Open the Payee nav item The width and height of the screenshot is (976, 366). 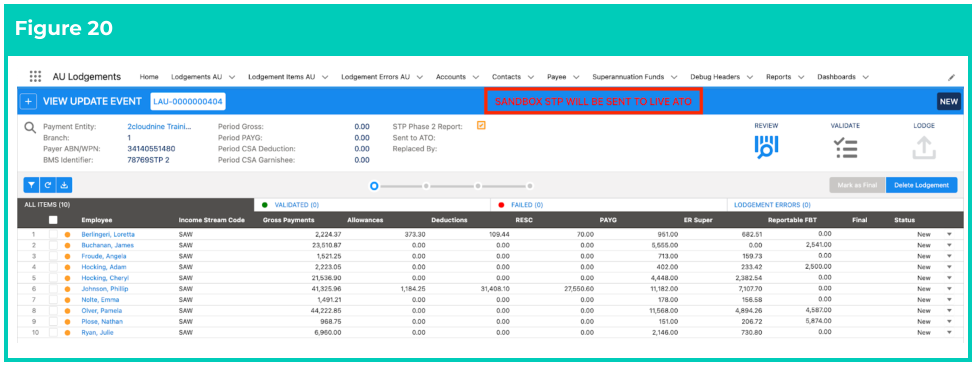click(556, 77)
